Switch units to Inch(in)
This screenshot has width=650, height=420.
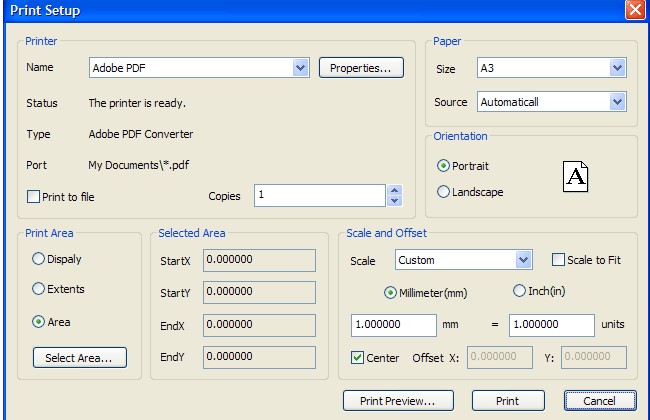pyautogui.click(x=519, y=292)
